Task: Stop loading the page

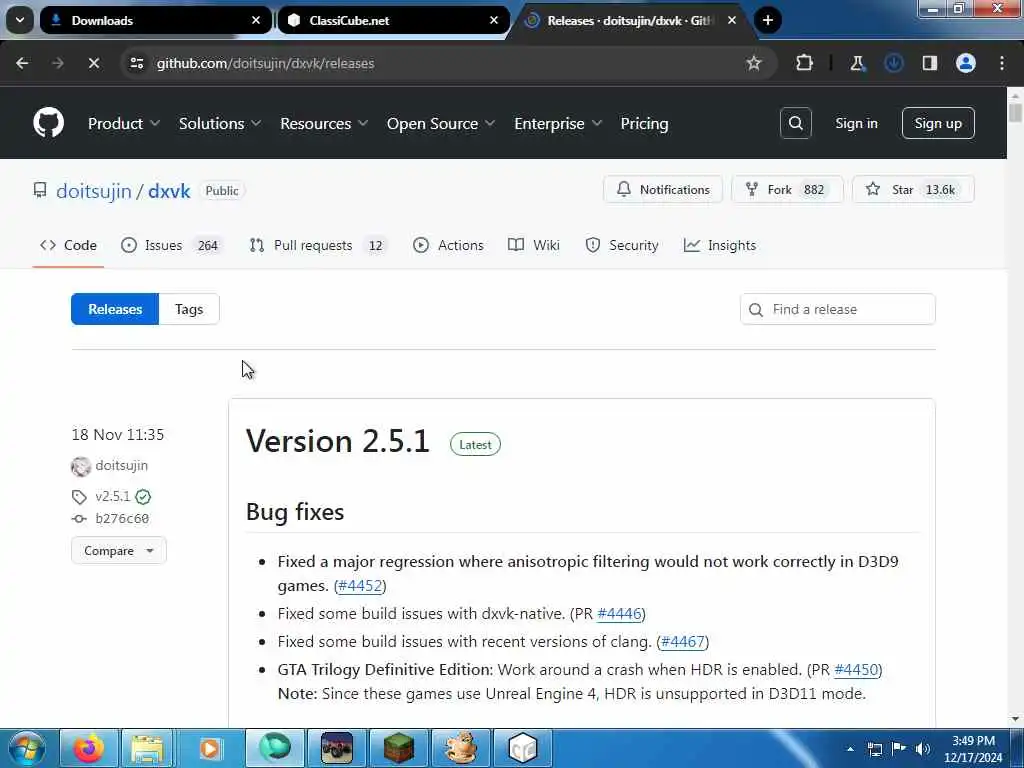Action: point(93,63)
